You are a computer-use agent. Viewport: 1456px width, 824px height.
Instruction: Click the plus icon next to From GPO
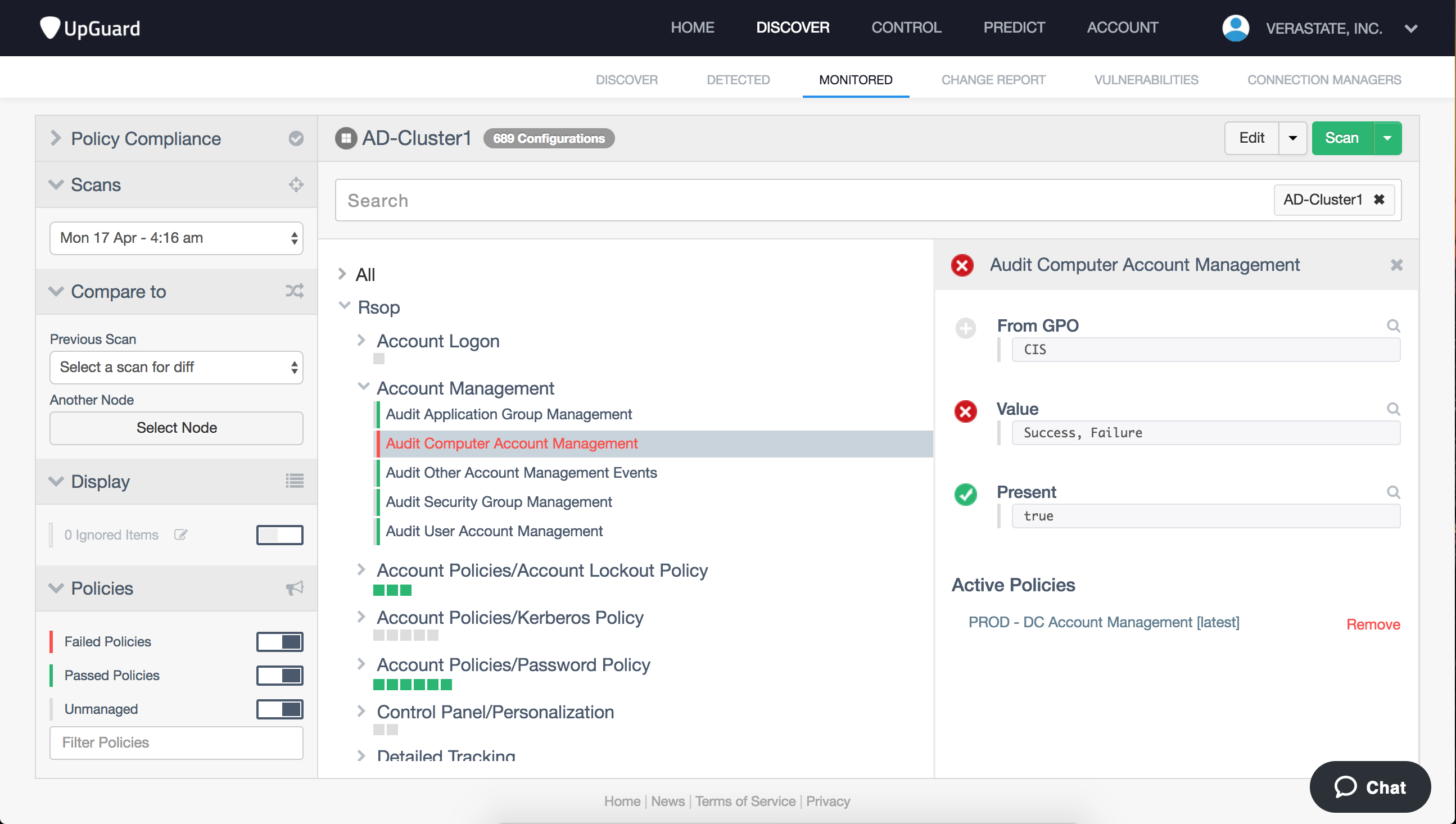pyautogui.click(x=965, y=328)
